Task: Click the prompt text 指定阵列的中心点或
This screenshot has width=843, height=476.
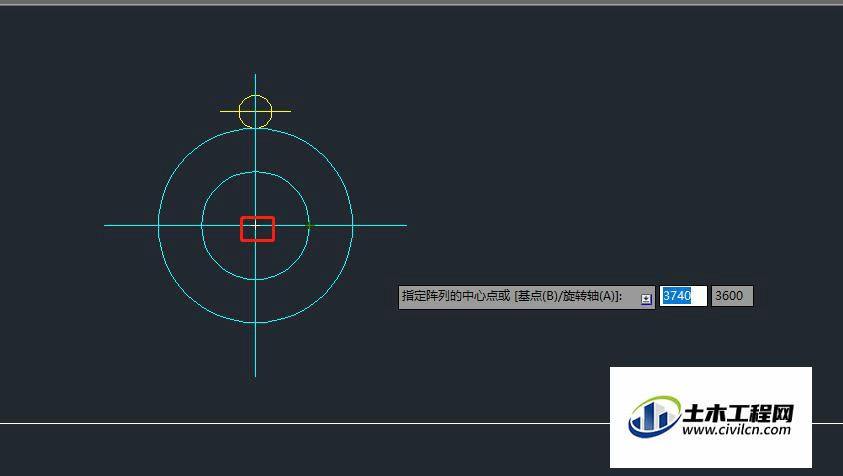Action: pyautogui.click(x=456, y=296)
